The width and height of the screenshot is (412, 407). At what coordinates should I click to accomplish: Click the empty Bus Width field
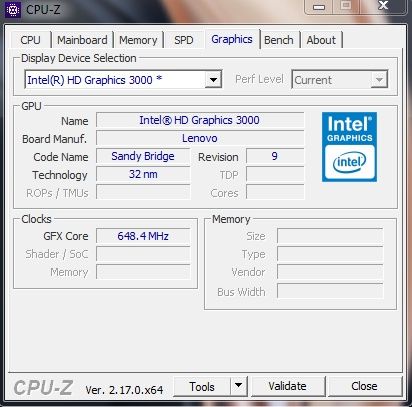tap(330, 292)
